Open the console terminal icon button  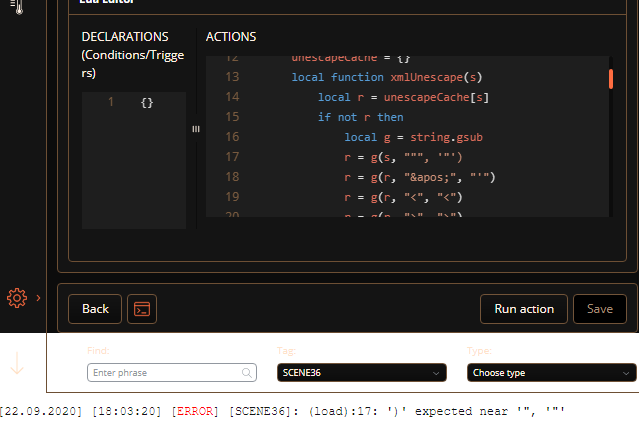tap(142, 309)
